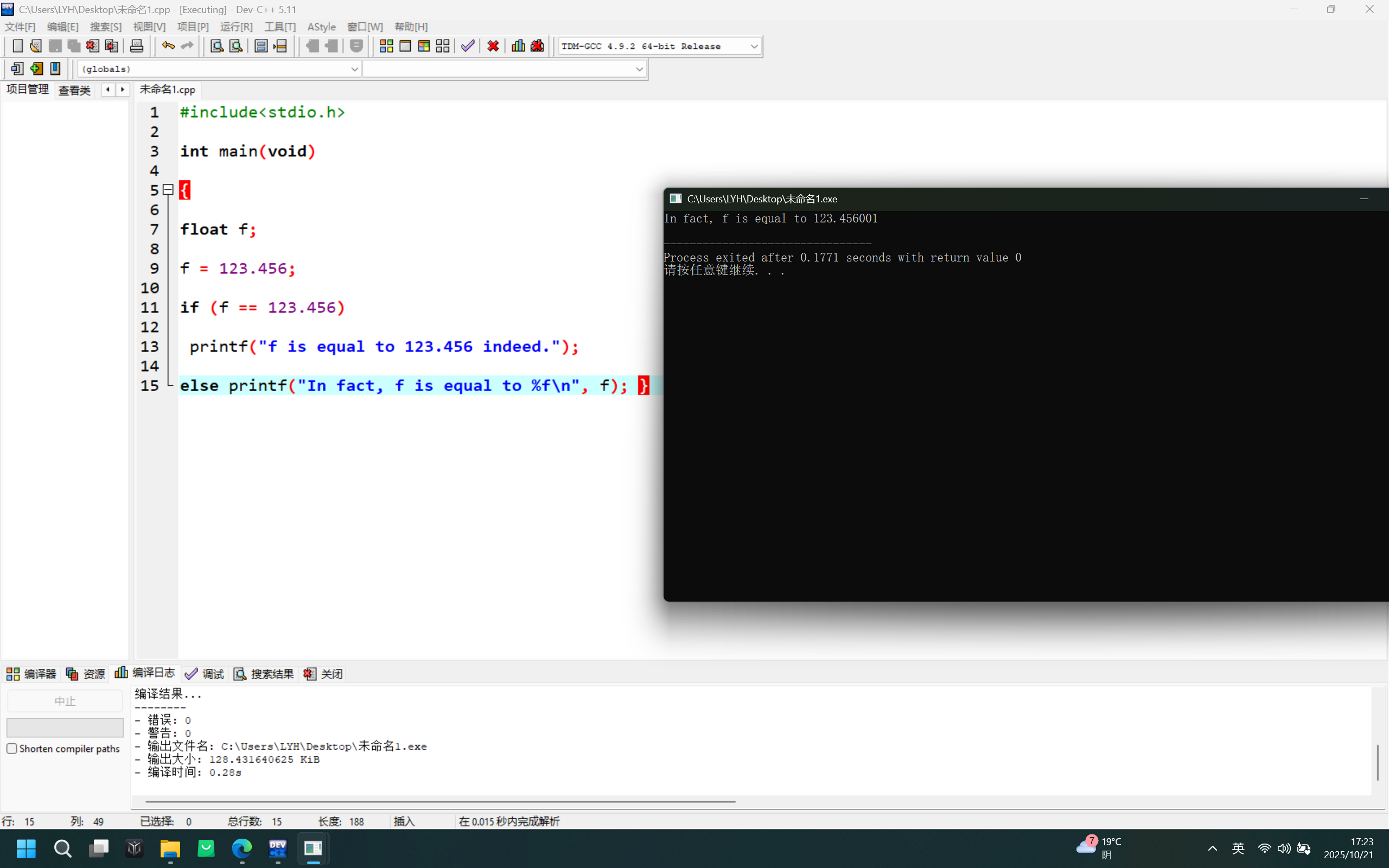
Task: Open the TDM-GCC compiler selection dropdown
Action: [x=754, y=47]
